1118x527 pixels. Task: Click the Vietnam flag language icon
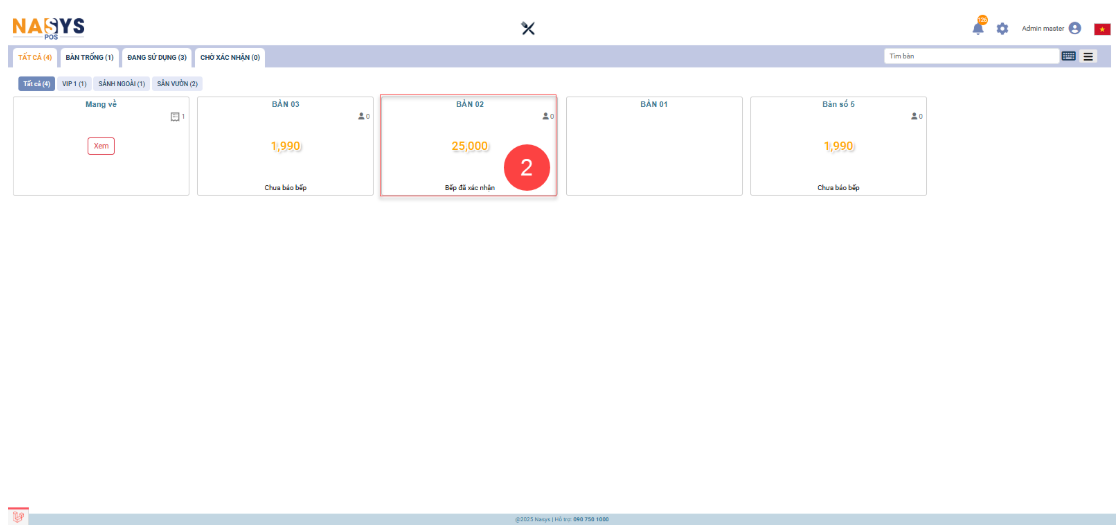pyautogui.click(x=1102, y=29)
